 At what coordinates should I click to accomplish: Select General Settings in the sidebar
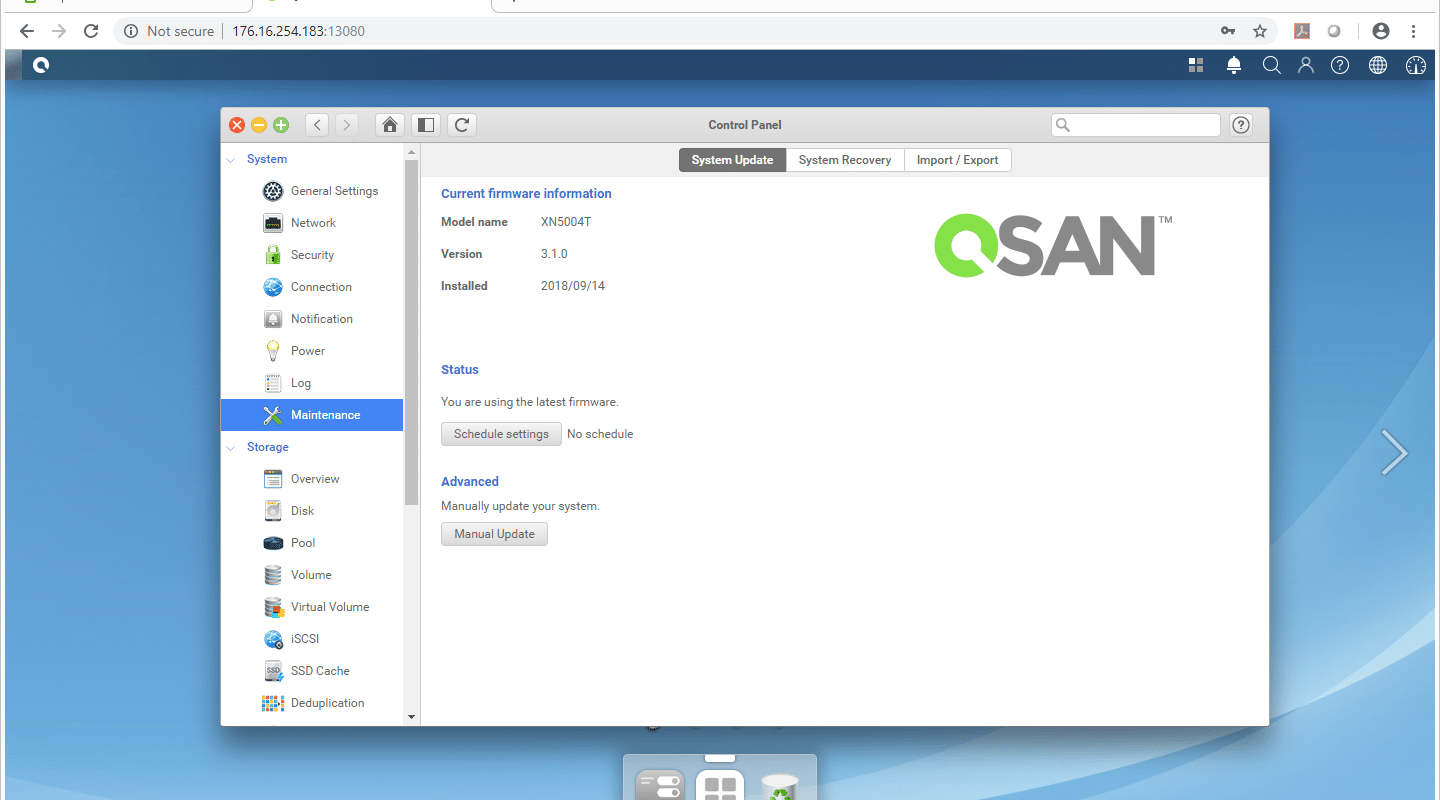[x=312, y=191]
